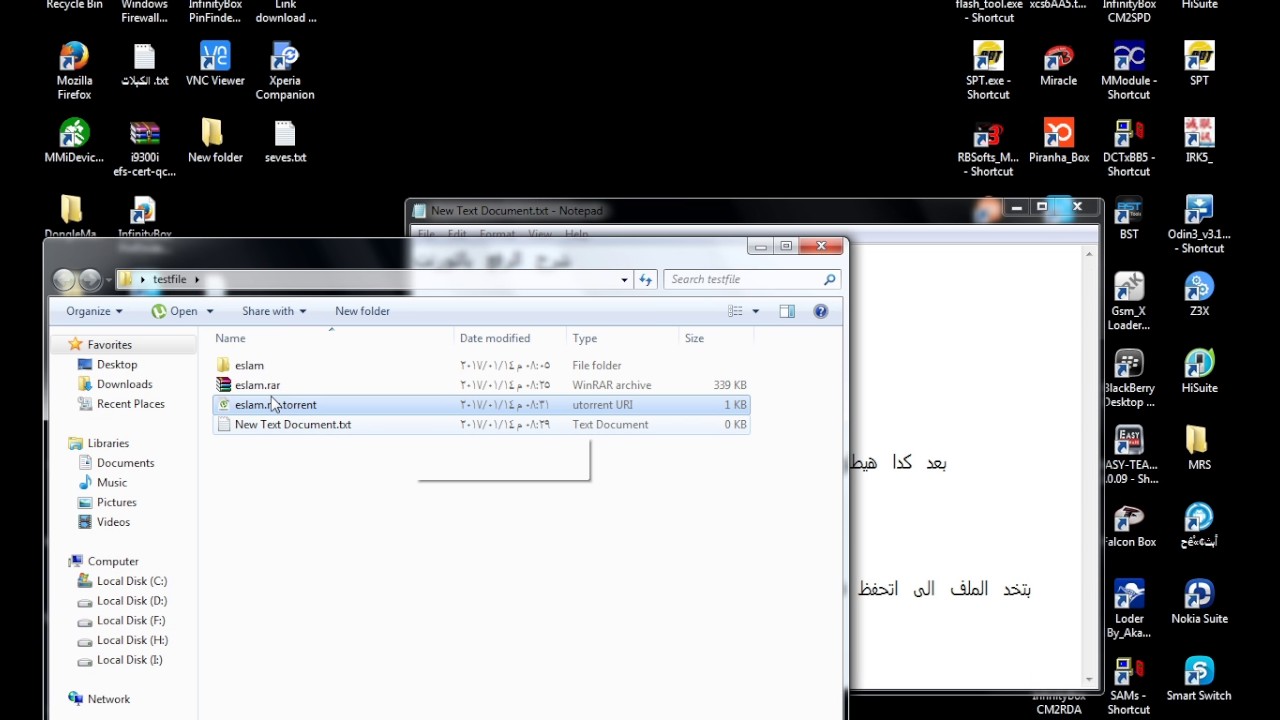Open MMiDevice desktop shortcut

tap(74, 141)
